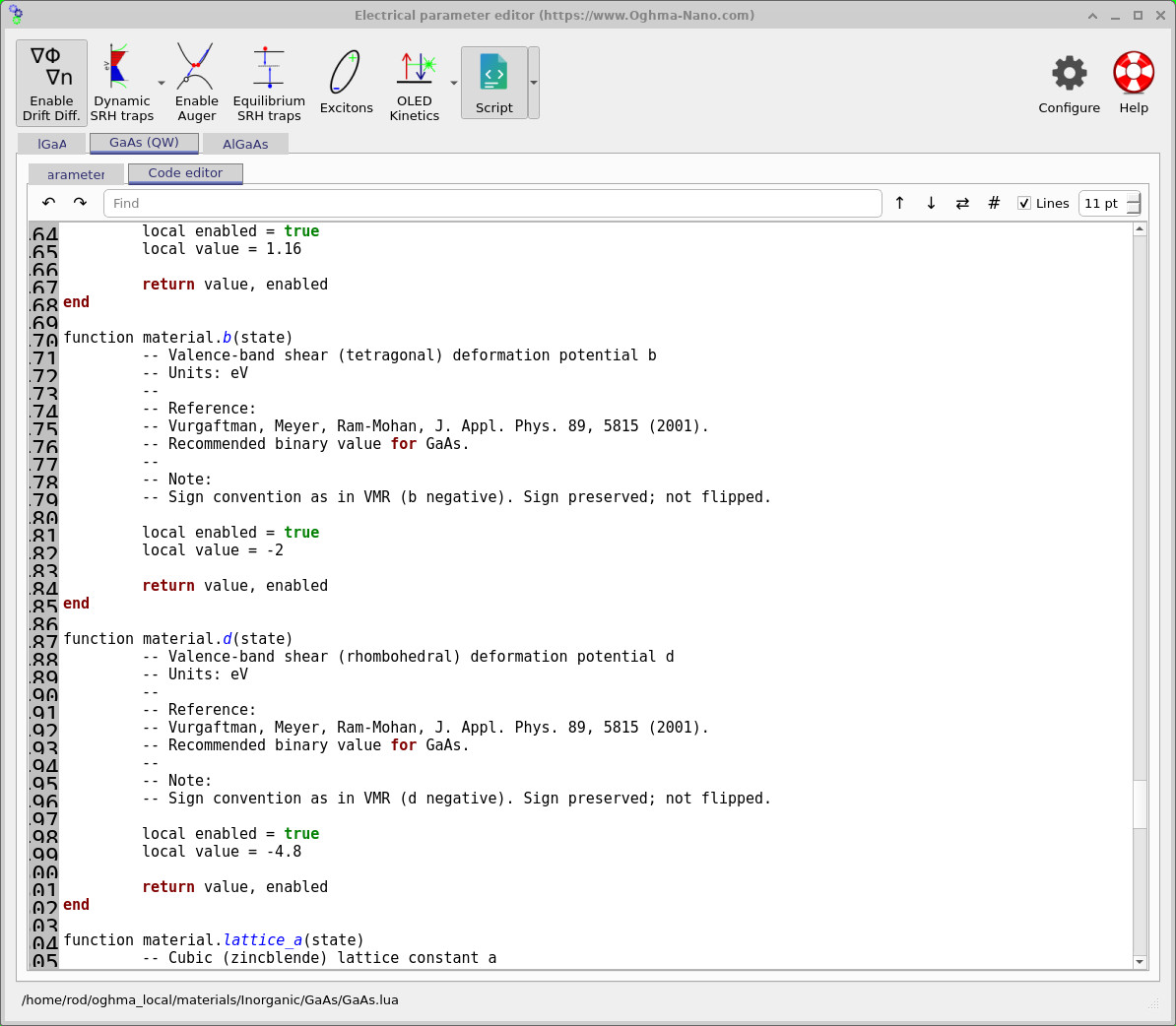The height and width of the screenshot is (1026, 1176).
Task: Select the Code editor tab
Action: [185, 173]
